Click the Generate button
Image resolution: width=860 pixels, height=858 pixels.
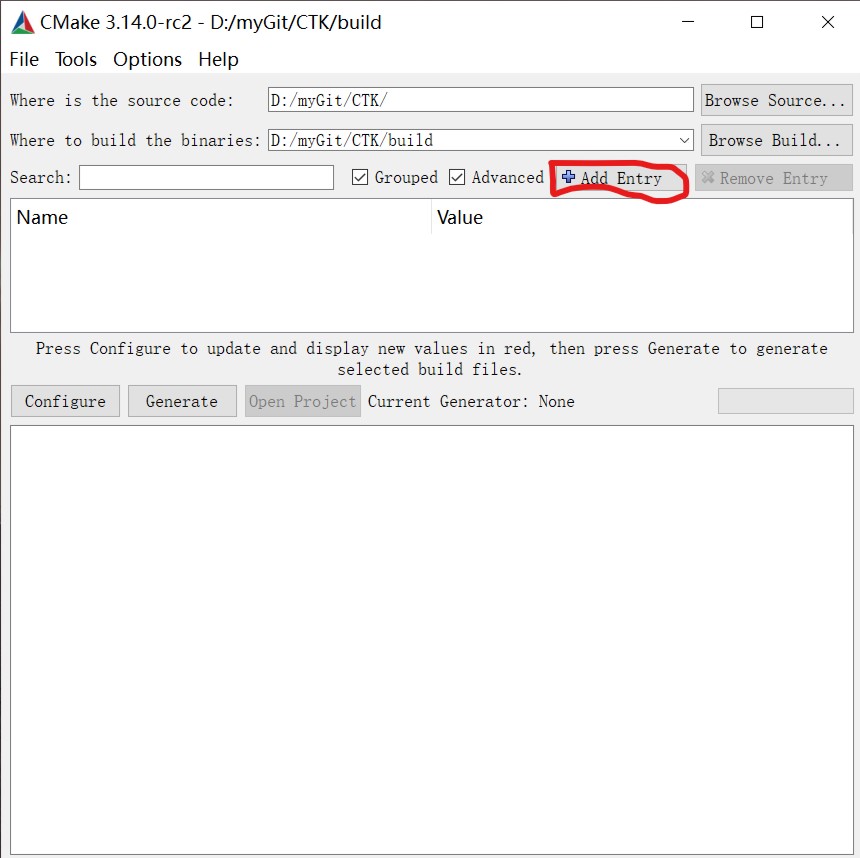pyautogui.click(x=182, y=401)
